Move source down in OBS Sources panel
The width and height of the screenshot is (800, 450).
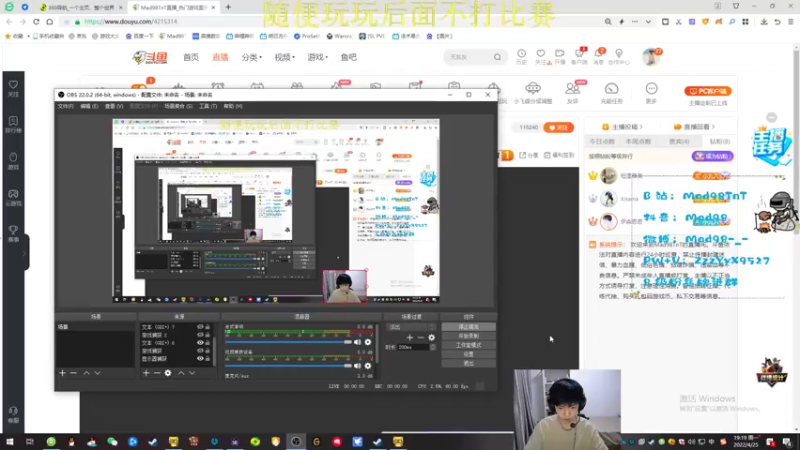click(x=192, y=373)
